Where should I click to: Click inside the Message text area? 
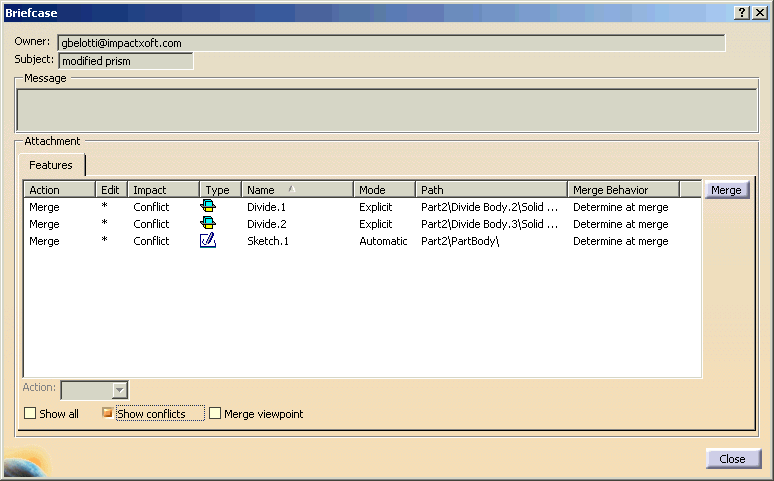385,110
